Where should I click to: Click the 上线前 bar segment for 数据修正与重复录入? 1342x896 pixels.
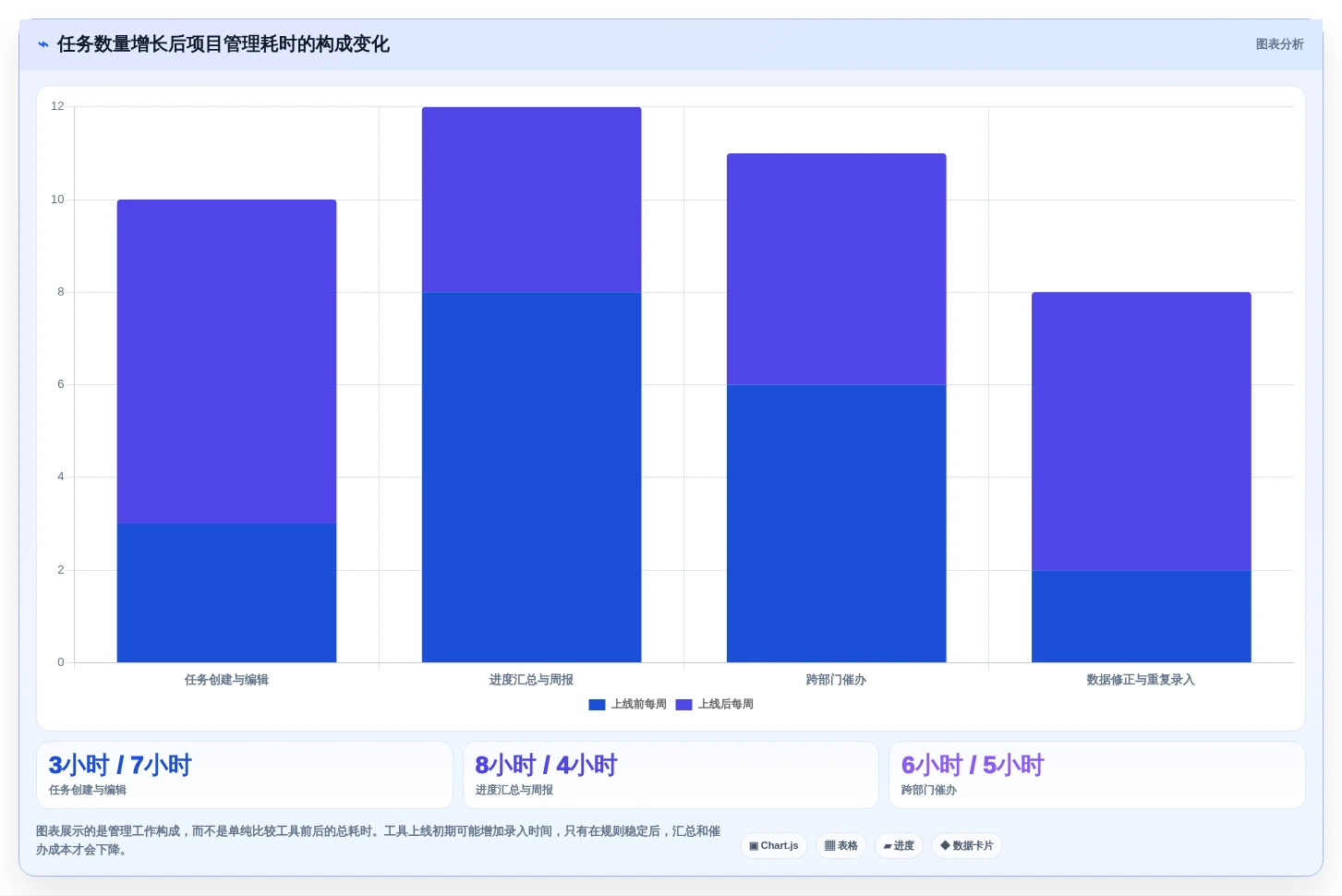pyautogui.click(x=1141, y=616)
